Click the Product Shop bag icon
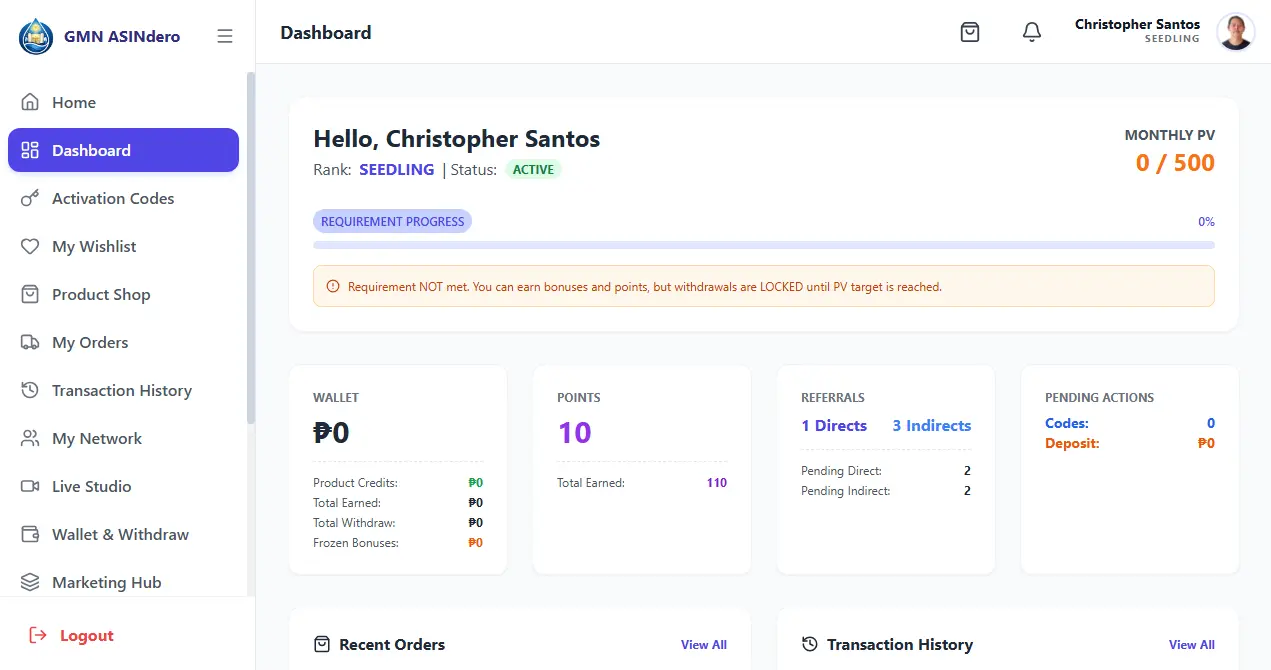The image size is (1271, 670). tap(30, 294)
